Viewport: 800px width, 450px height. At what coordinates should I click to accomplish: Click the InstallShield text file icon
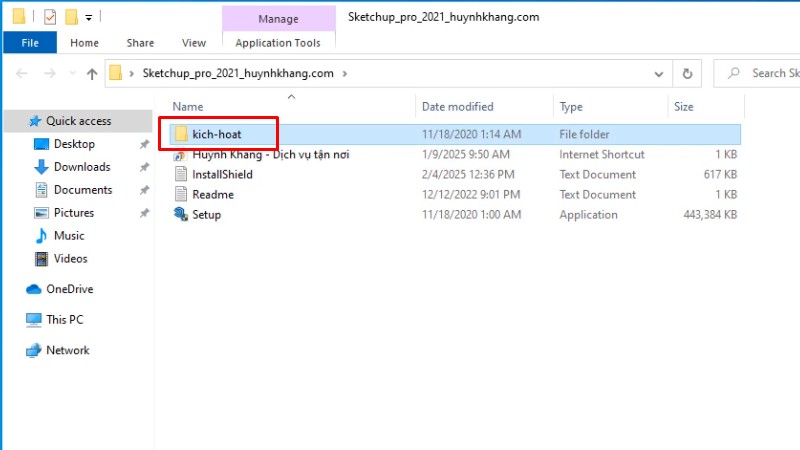tap(180, 174)
